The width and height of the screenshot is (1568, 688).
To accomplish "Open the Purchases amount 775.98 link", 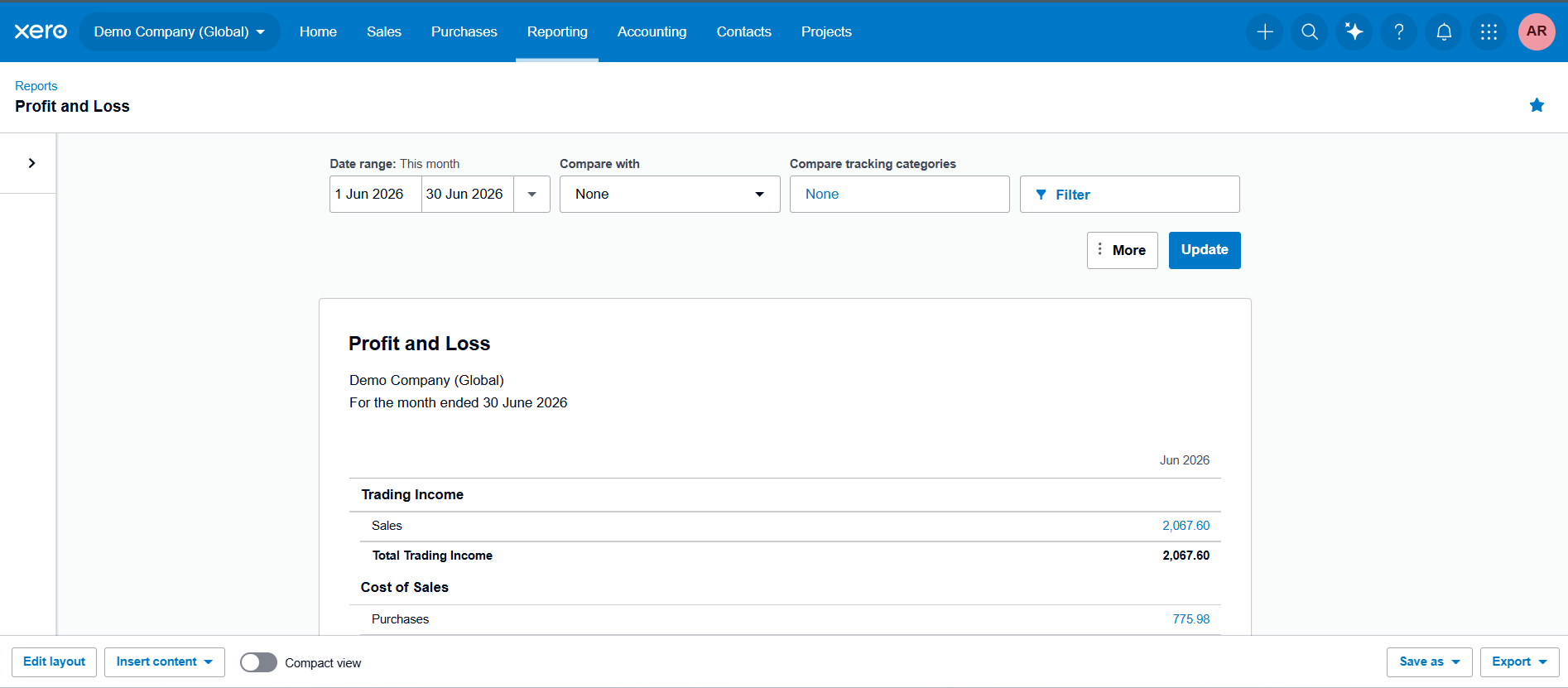I will tap(1190, 619).
